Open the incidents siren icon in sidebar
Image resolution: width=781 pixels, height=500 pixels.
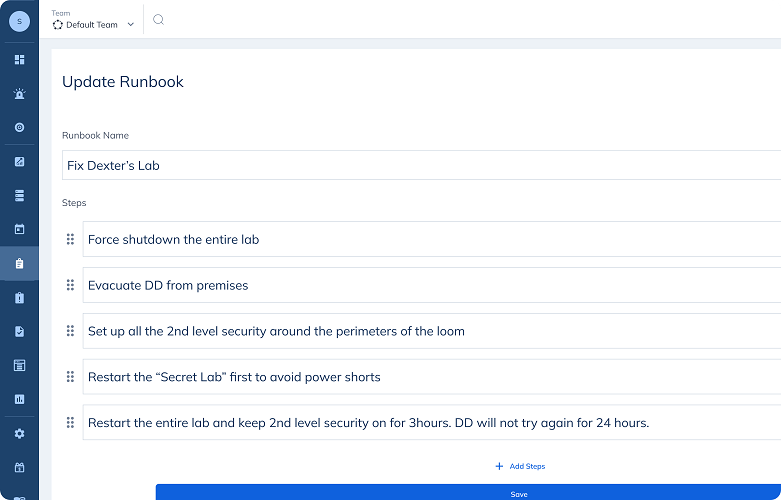(x=19, y=94)
